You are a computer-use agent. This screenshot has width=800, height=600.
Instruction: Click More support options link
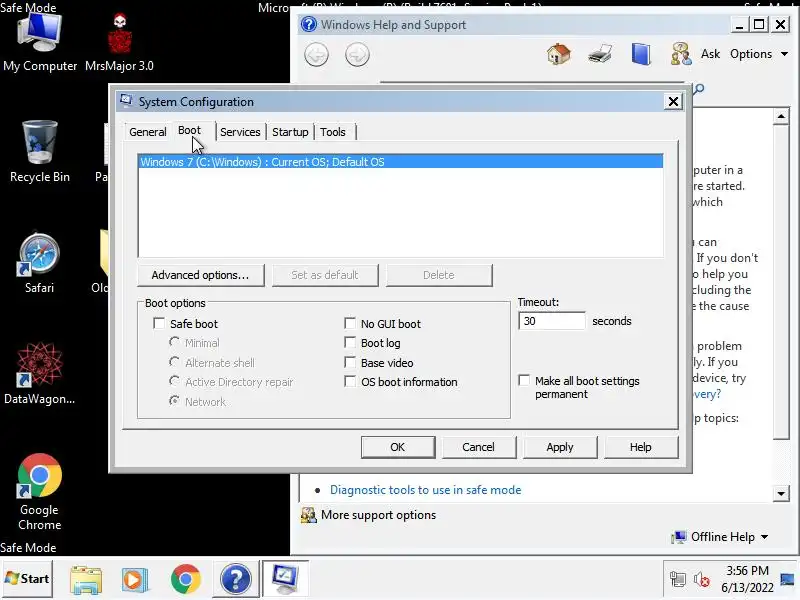pos(378,515)
